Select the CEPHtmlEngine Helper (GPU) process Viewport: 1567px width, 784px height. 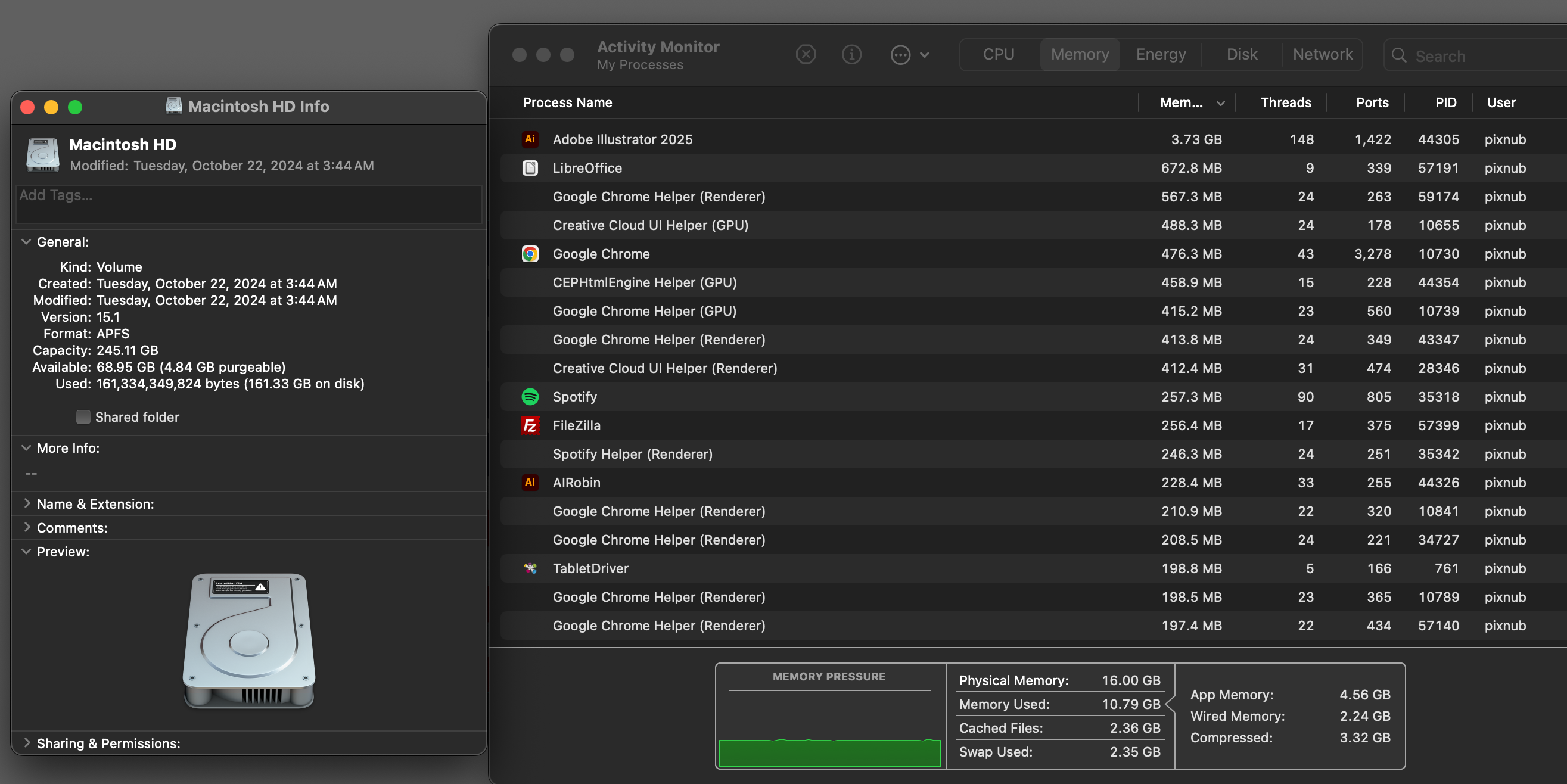(1034, 282)
